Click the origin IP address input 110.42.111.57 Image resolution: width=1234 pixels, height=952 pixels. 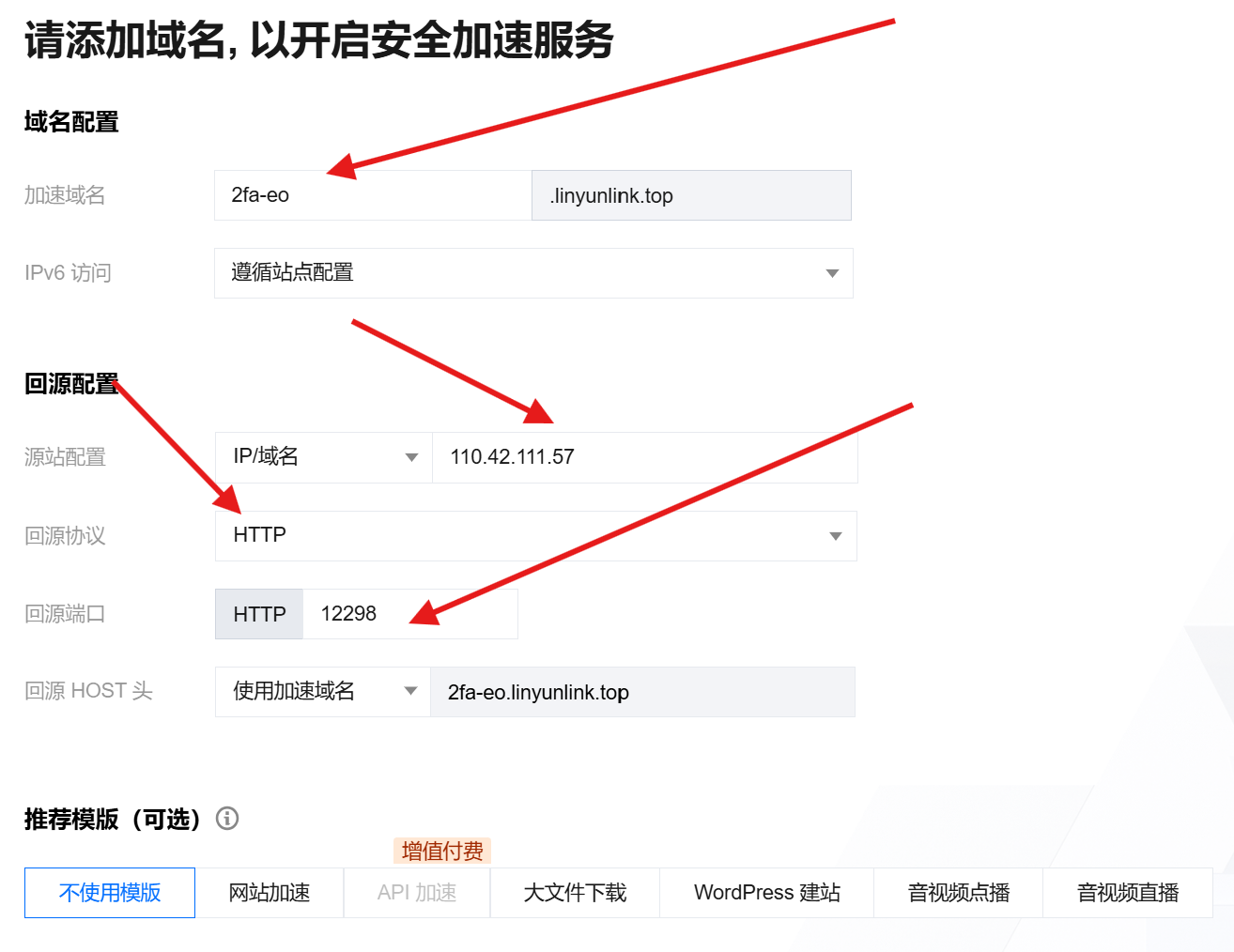[643, 457]
